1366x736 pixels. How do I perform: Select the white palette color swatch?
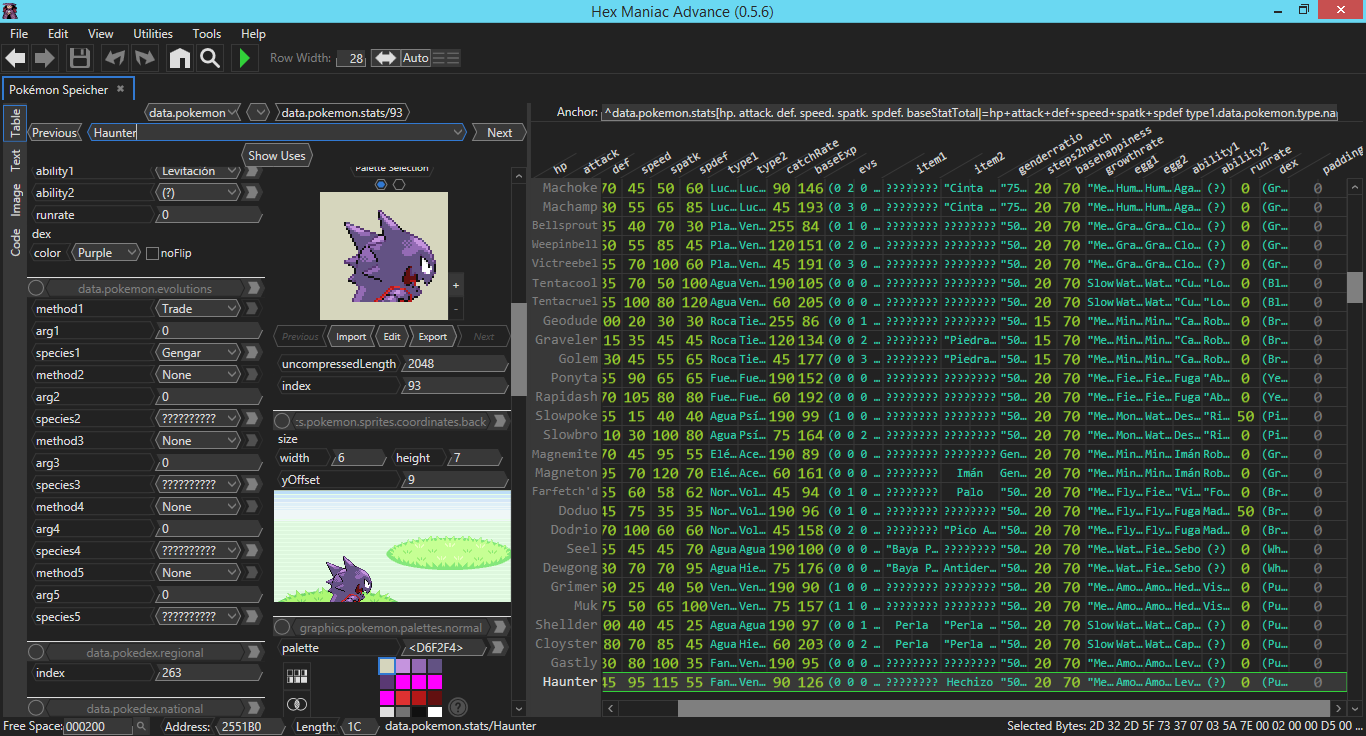pyautogui.click(x=435, y=712)
